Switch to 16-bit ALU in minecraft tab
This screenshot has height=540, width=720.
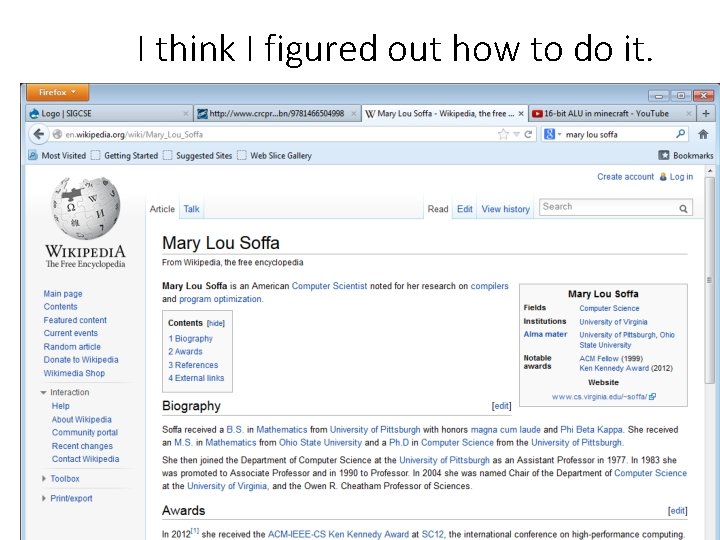pyautogui.click(x=612, y=113)
